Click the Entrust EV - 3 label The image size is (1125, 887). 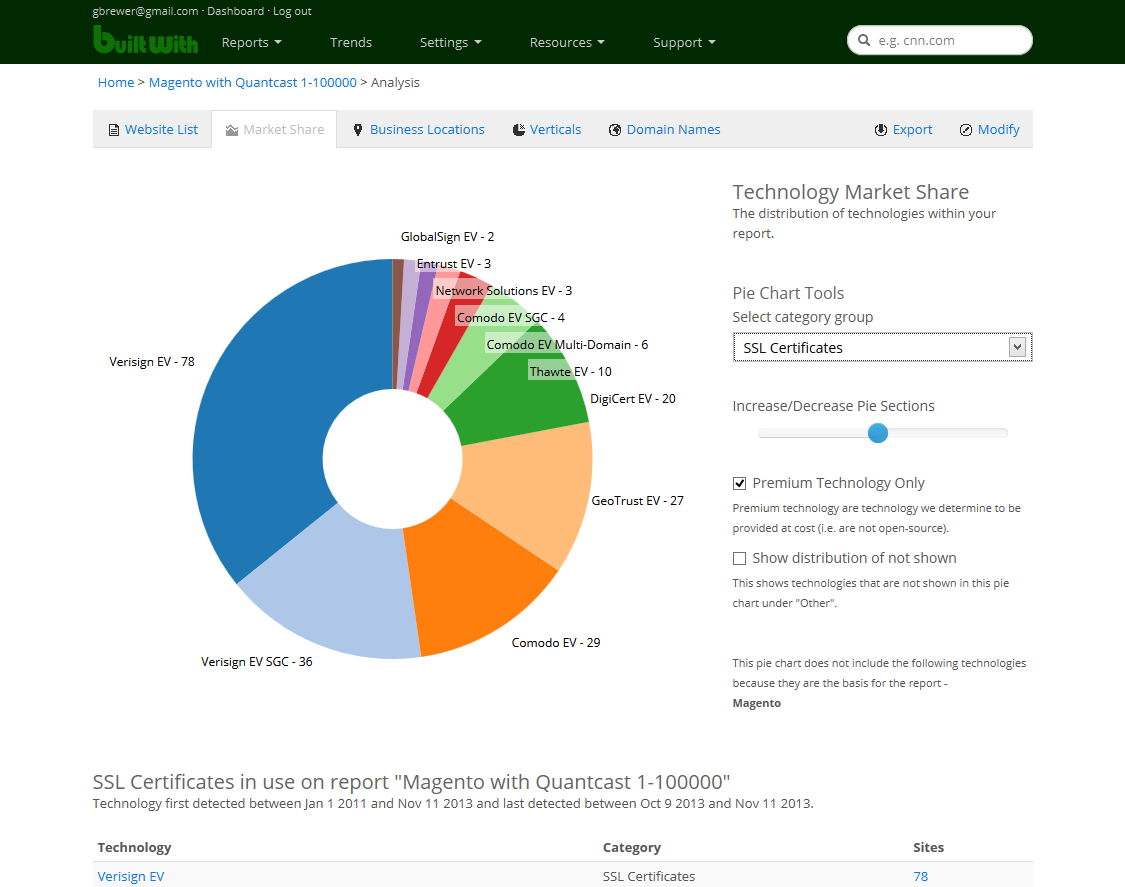pos(453,264)
